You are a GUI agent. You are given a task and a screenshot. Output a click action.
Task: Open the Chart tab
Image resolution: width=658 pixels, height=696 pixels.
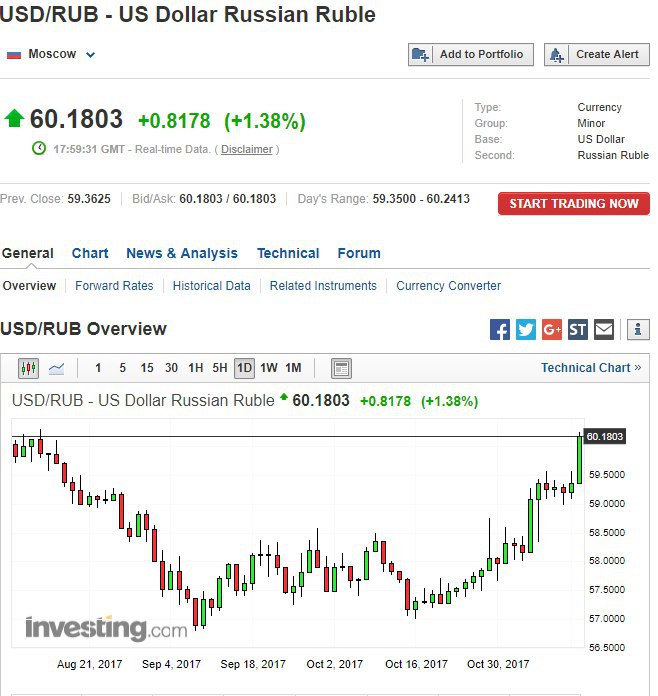90,253
